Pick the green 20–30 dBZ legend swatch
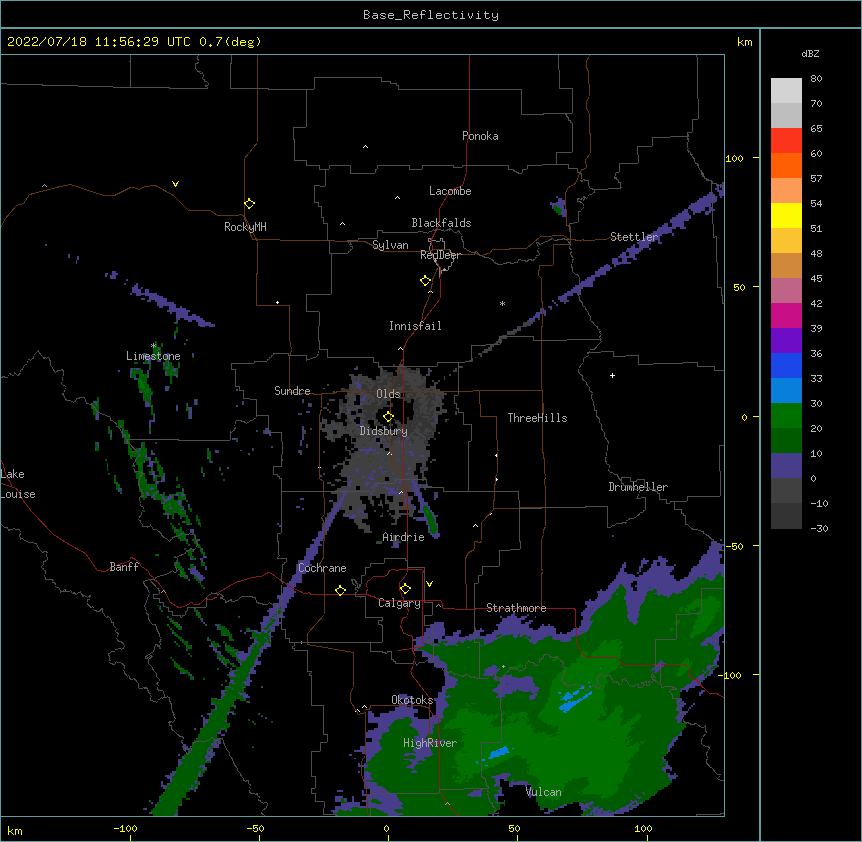The width and height of the screenshot is (862, 842). pyautogui.click(x=786, y=416)
